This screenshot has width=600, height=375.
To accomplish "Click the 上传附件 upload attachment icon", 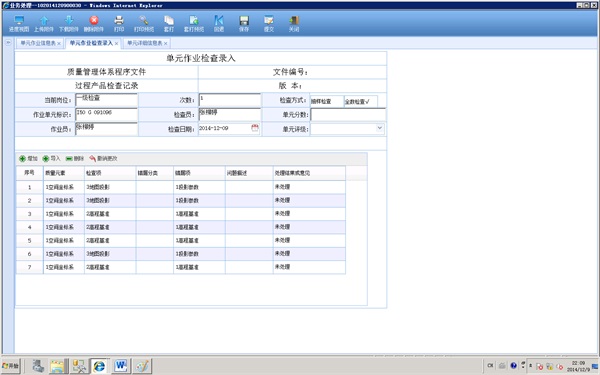I will tap(44, 23).
